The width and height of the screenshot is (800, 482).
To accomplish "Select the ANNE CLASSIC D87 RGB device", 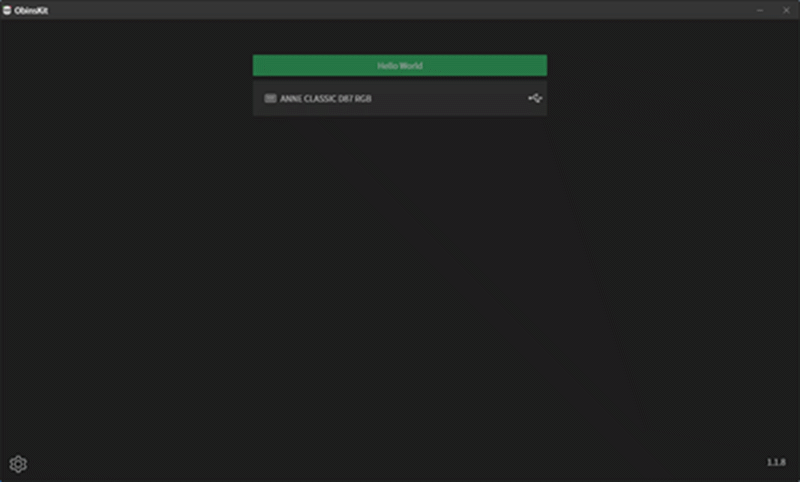I will tap(399, 98).
